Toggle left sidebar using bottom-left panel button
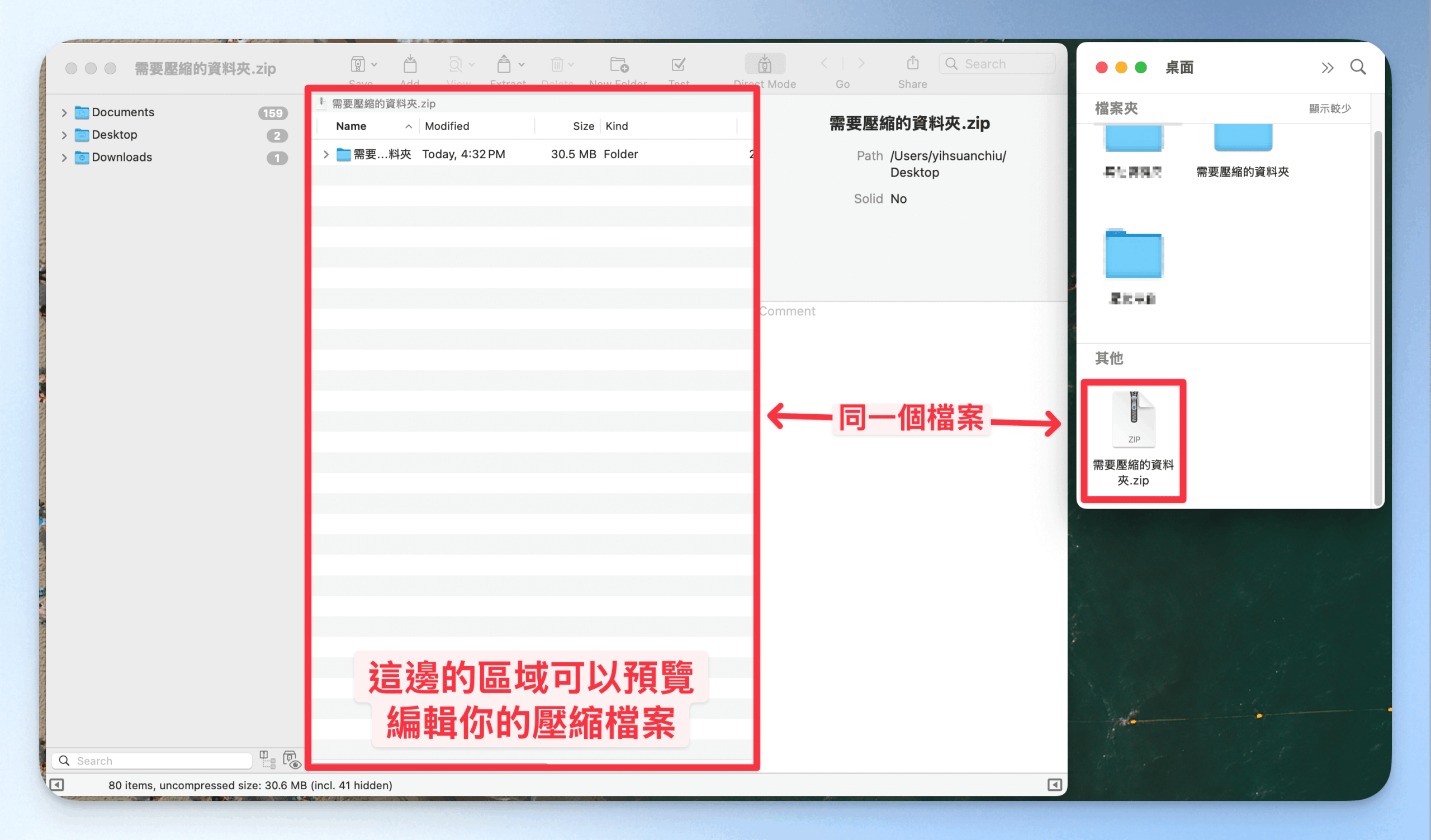Screen dimensions: 1431x840 (x=57, y=785)
